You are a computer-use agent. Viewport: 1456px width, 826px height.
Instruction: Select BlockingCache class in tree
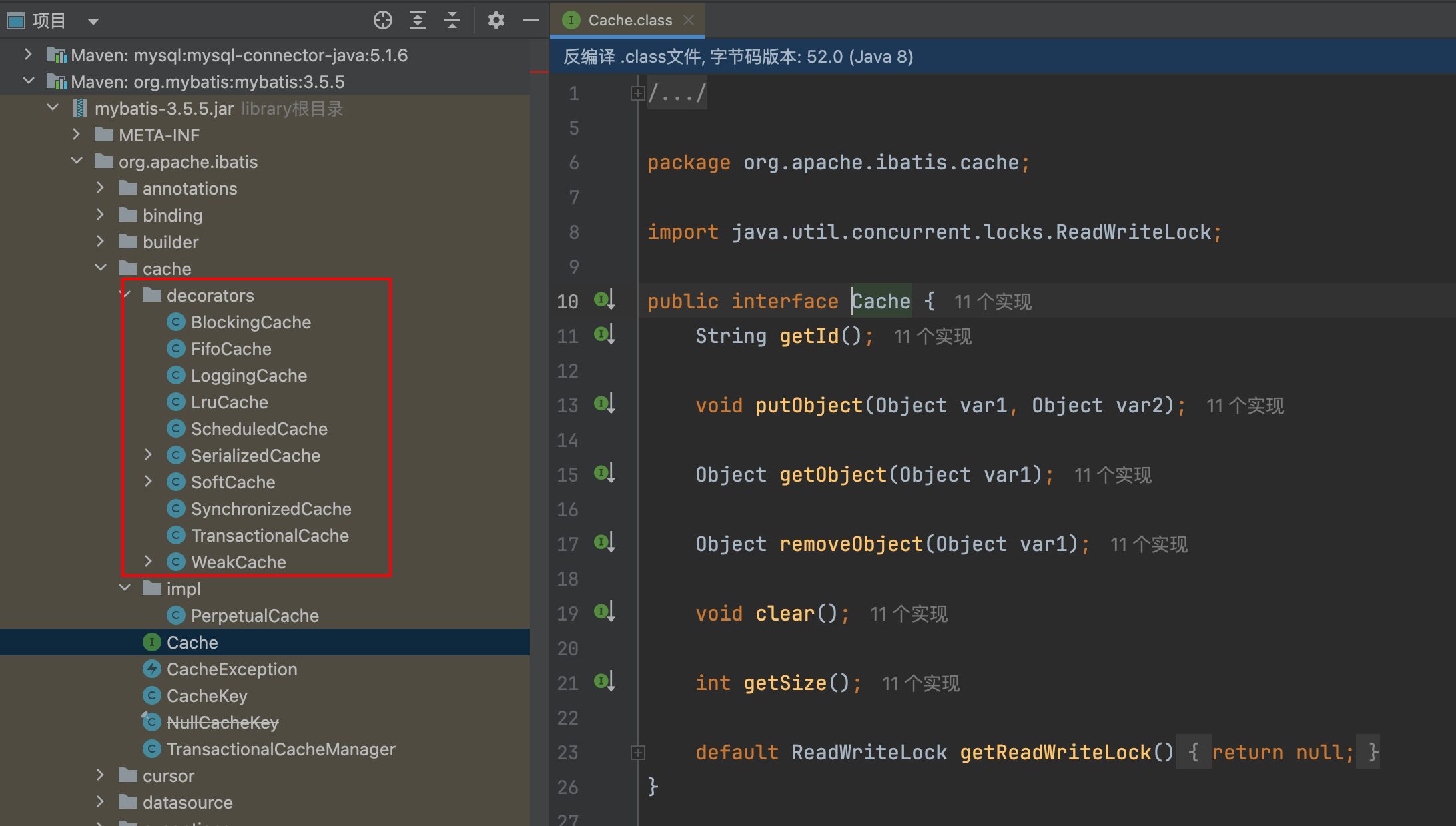click(x=251, y=322)
